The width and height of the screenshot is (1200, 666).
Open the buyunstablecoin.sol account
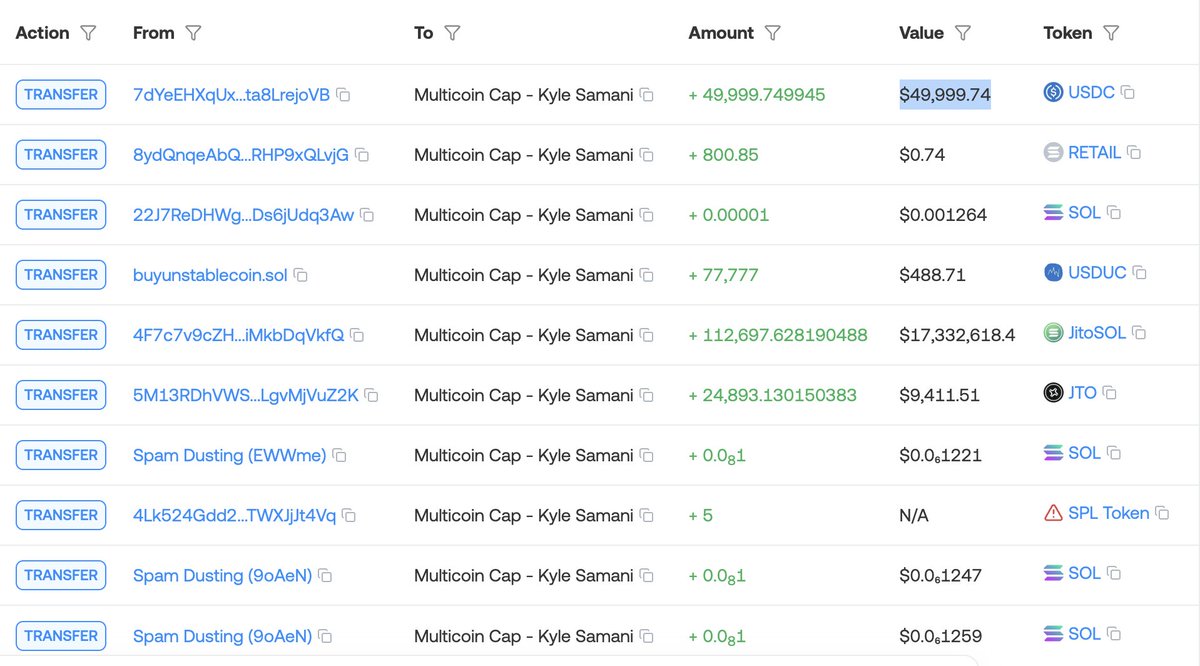[x=210, y=275]
